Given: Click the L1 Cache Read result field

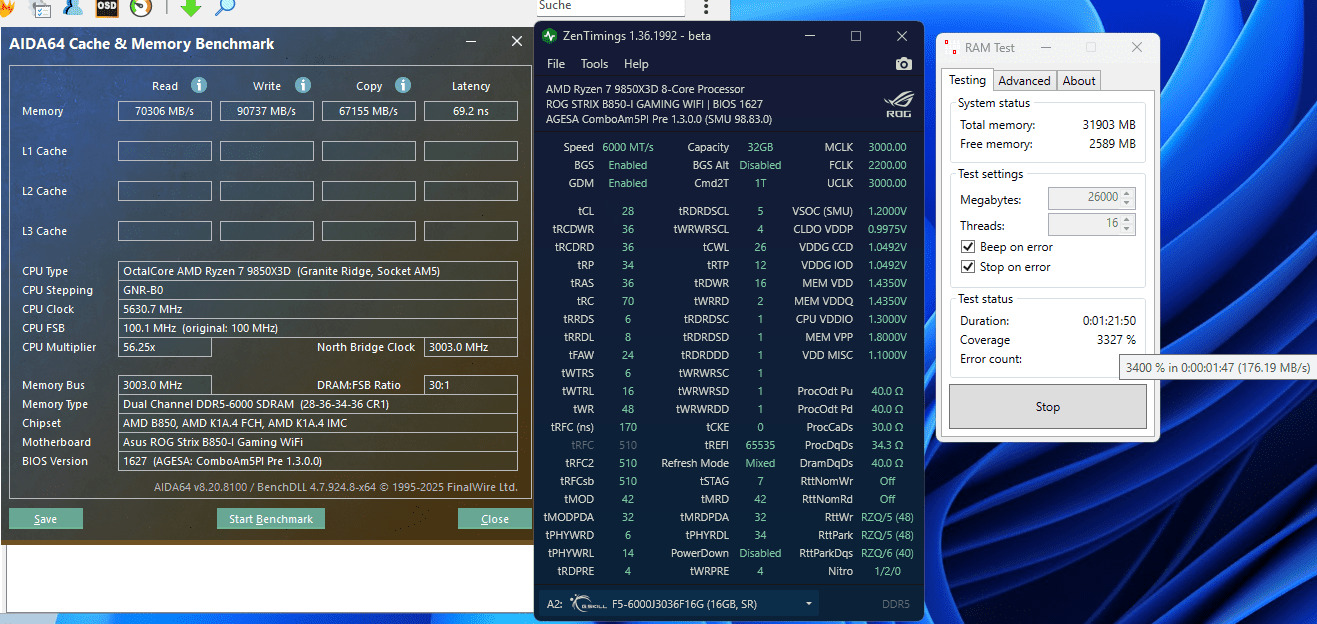Looking at the screenshot, I should pyautogui.click(x=165, y=151).
